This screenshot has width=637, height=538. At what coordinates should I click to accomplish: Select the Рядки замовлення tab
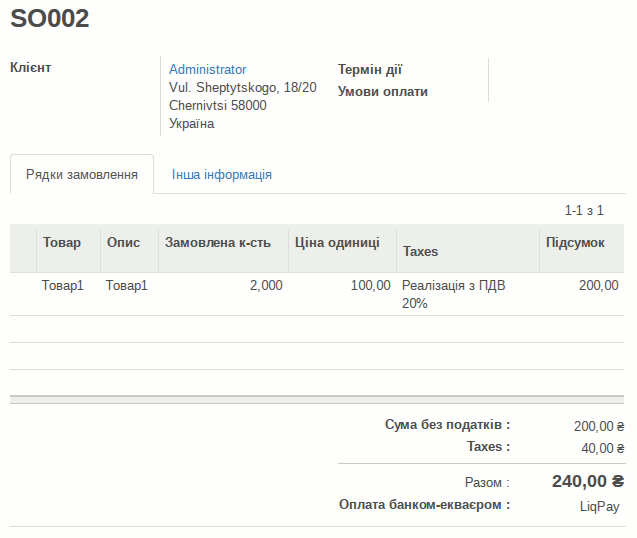pos(82,175)
